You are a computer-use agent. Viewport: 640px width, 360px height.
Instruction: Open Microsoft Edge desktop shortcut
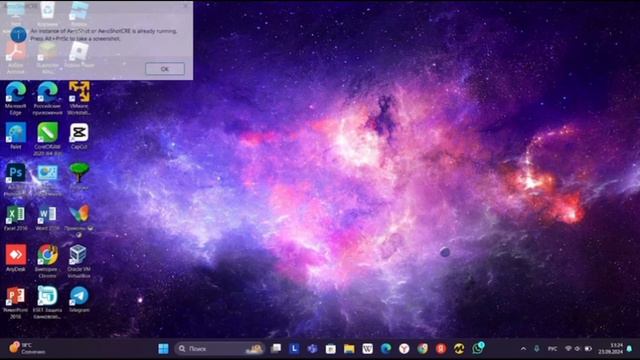click(x=16, y=98)
